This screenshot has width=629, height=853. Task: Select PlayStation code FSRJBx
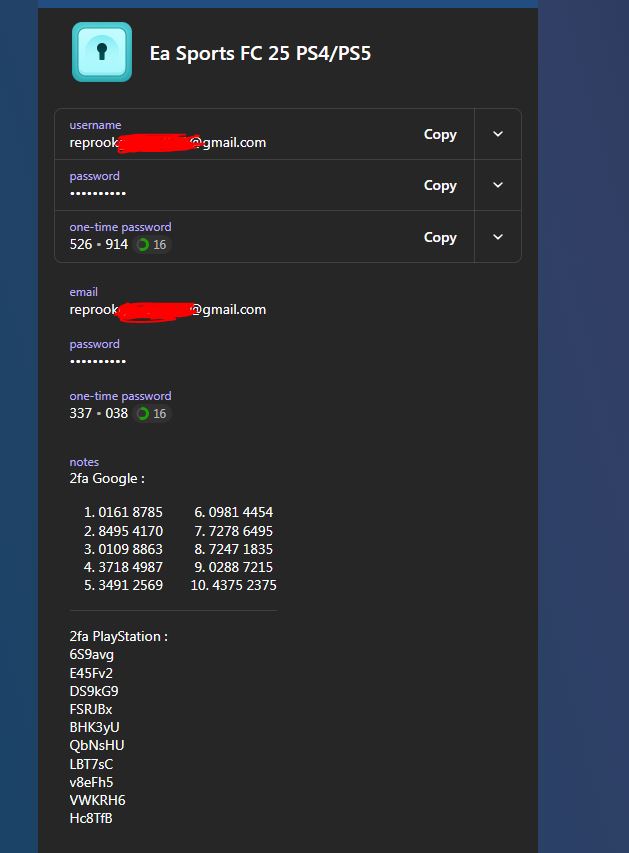tap(91, 709)
